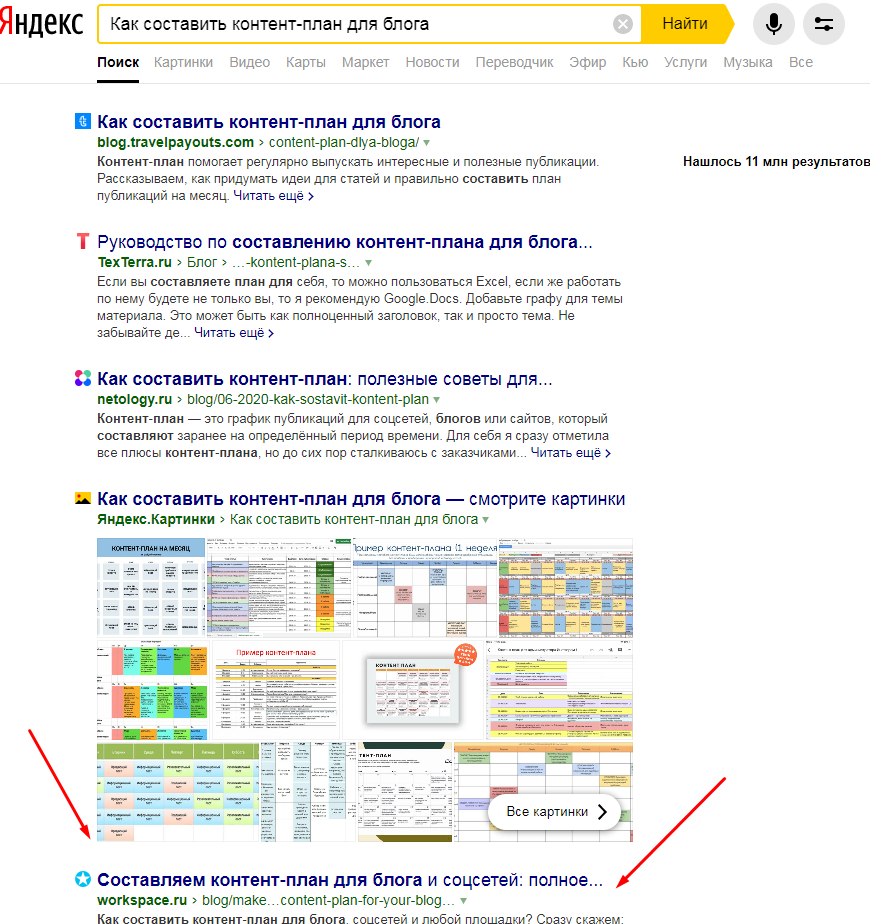The width and height of the screenshot is (870, 924).
Task: Show all services via Все tab
Action: tap(801, 62)
